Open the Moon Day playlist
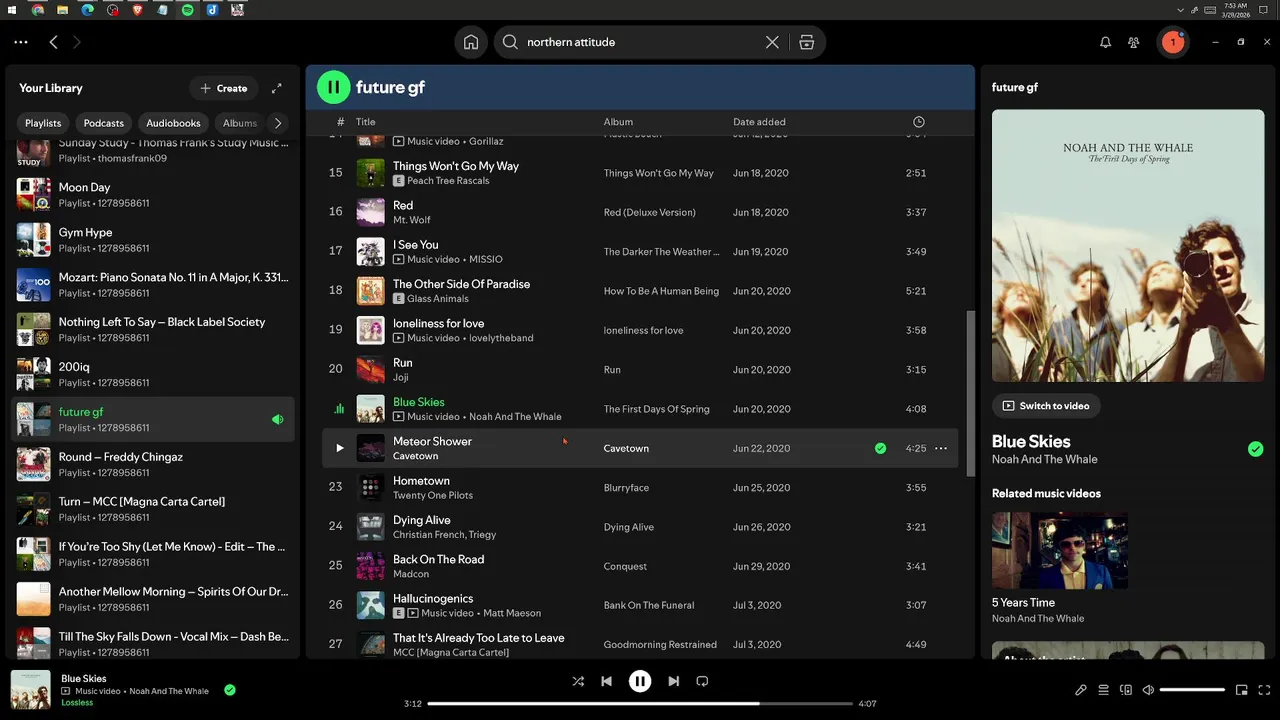The height and width of the screenshot is (720, 1280). [154, 195]
